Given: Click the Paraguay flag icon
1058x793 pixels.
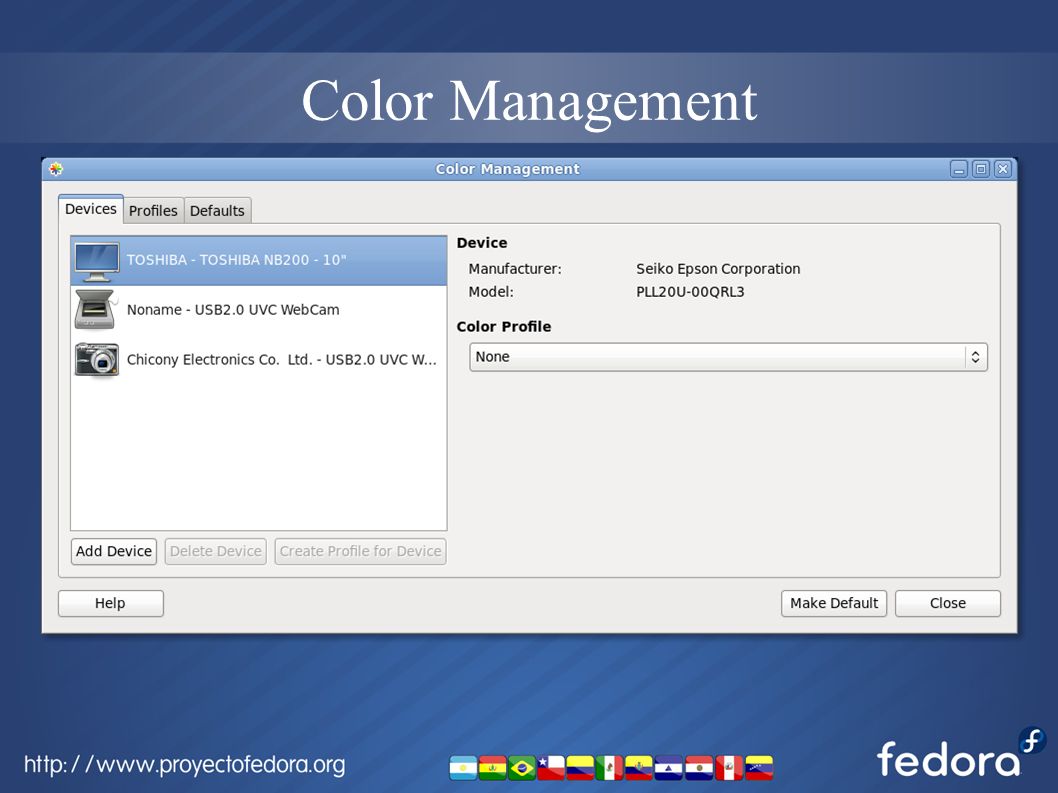Looking at the screenshot, I should [700, 768].
